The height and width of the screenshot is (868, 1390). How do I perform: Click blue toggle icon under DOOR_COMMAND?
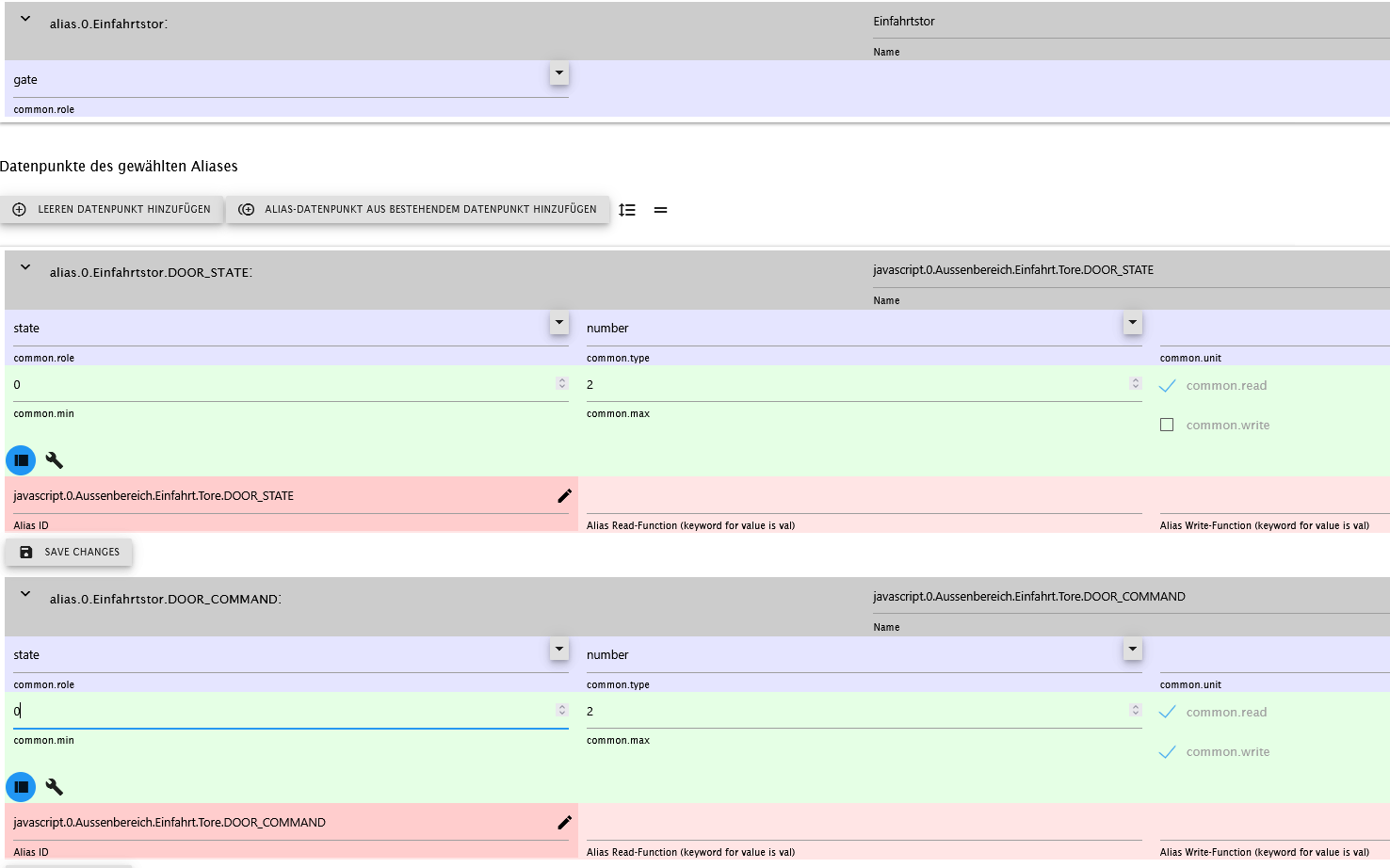pyautogui.click(x=21, y=787)
